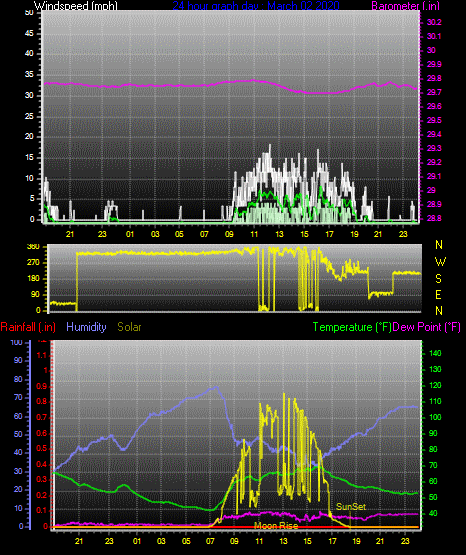The height and width of the screenshot is (555, 466).
Task: Click the 100 humidity axis value
Action: 17,342
